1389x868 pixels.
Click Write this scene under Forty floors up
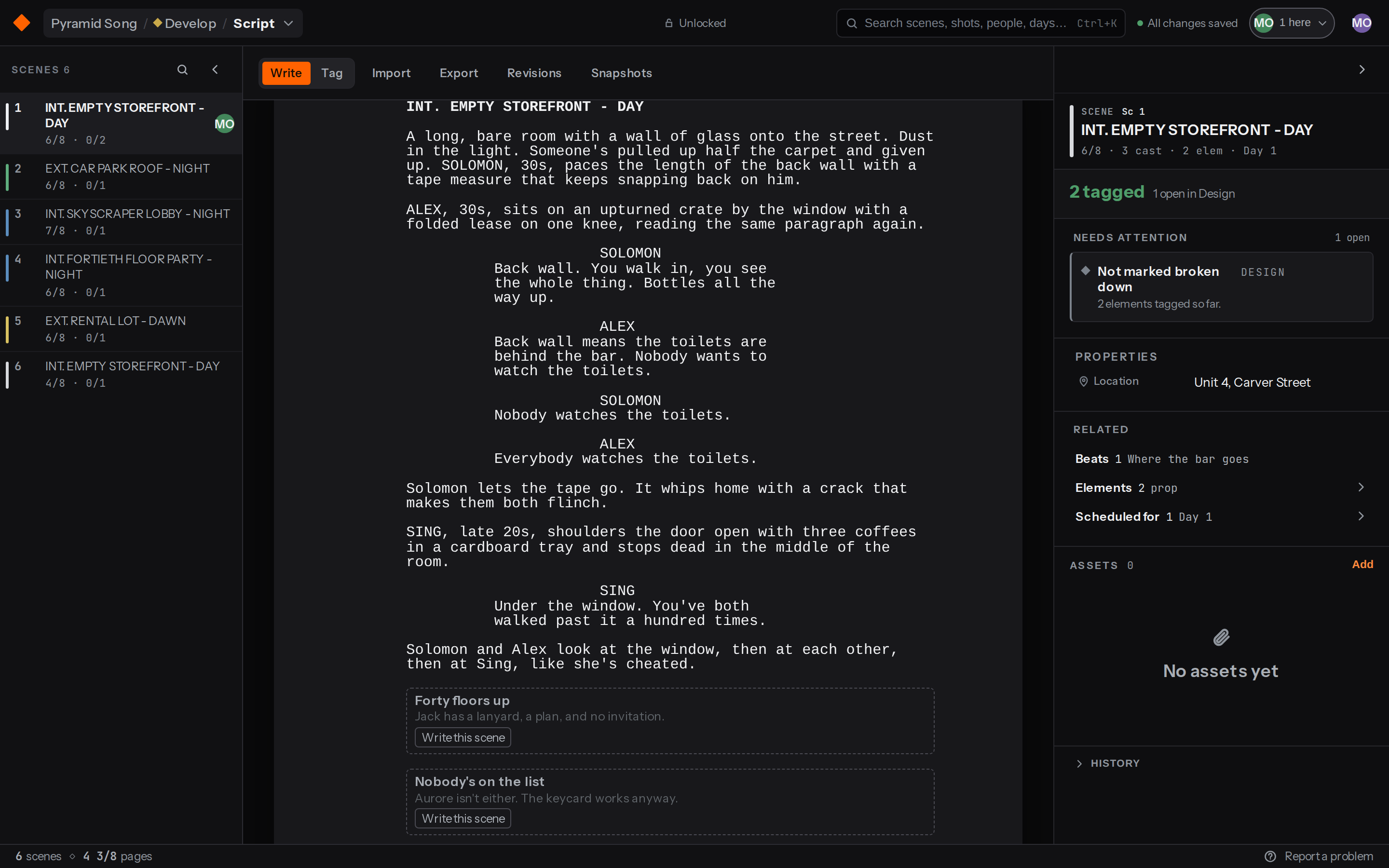point(463,737)
